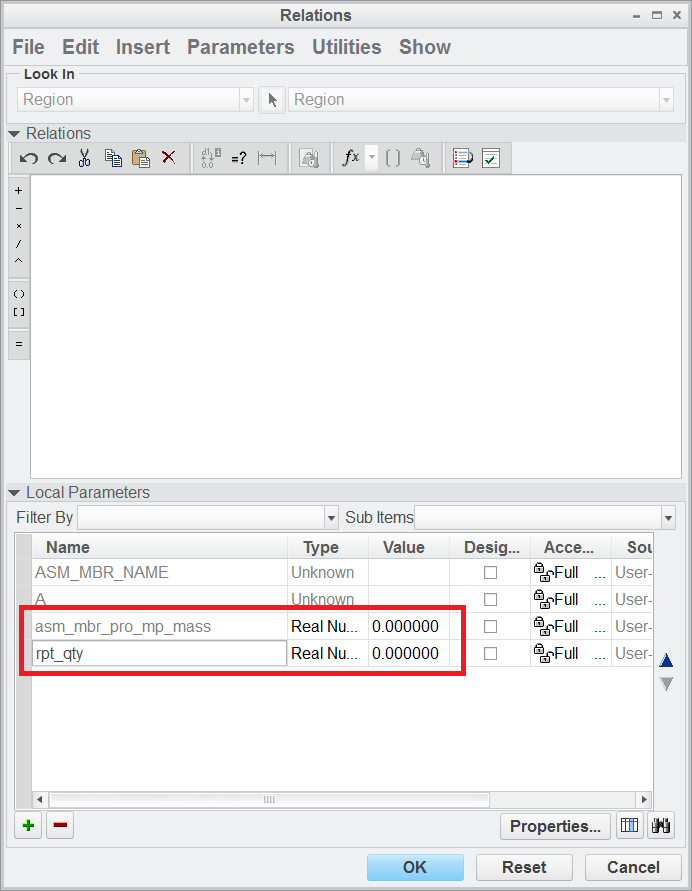
Task: Remove parameter with red minus button
Action: point(60,825)
